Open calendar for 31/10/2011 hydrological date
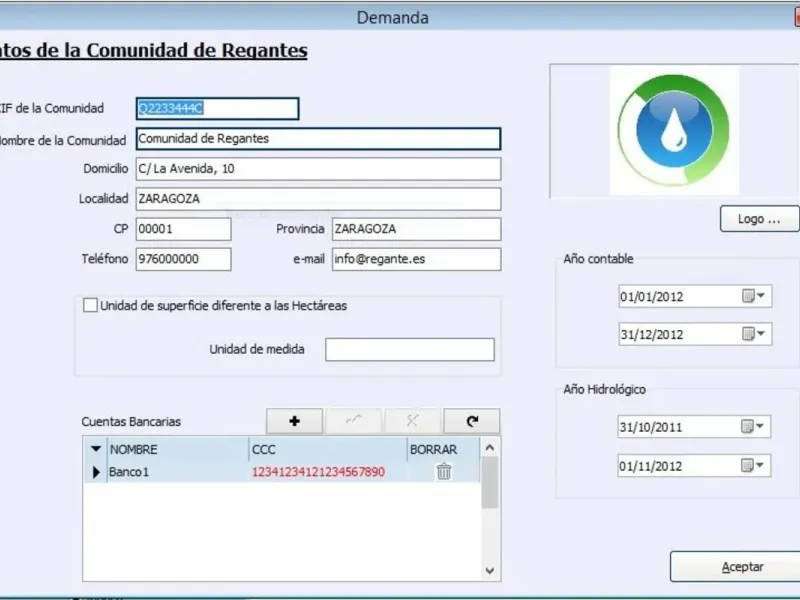 [x=753, y=427]
